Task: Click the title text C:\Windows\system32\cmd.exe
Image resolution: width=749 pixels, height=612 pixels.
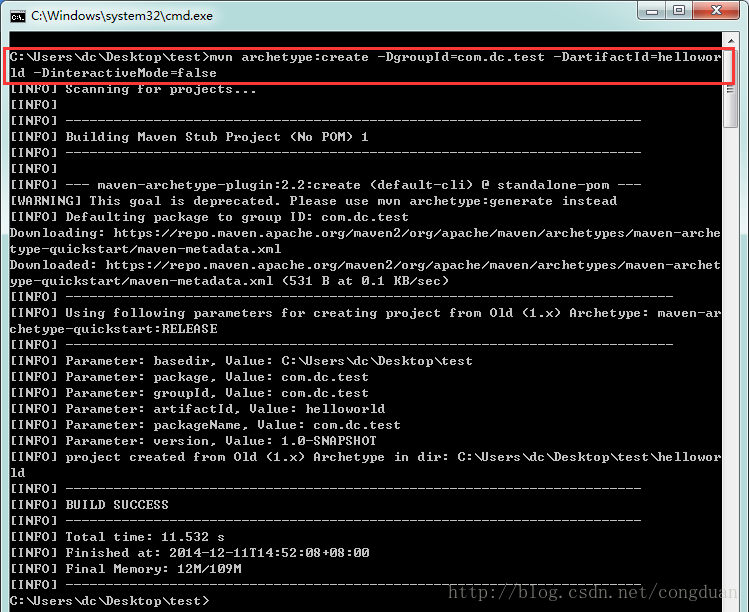Action: tap(122, 16)
